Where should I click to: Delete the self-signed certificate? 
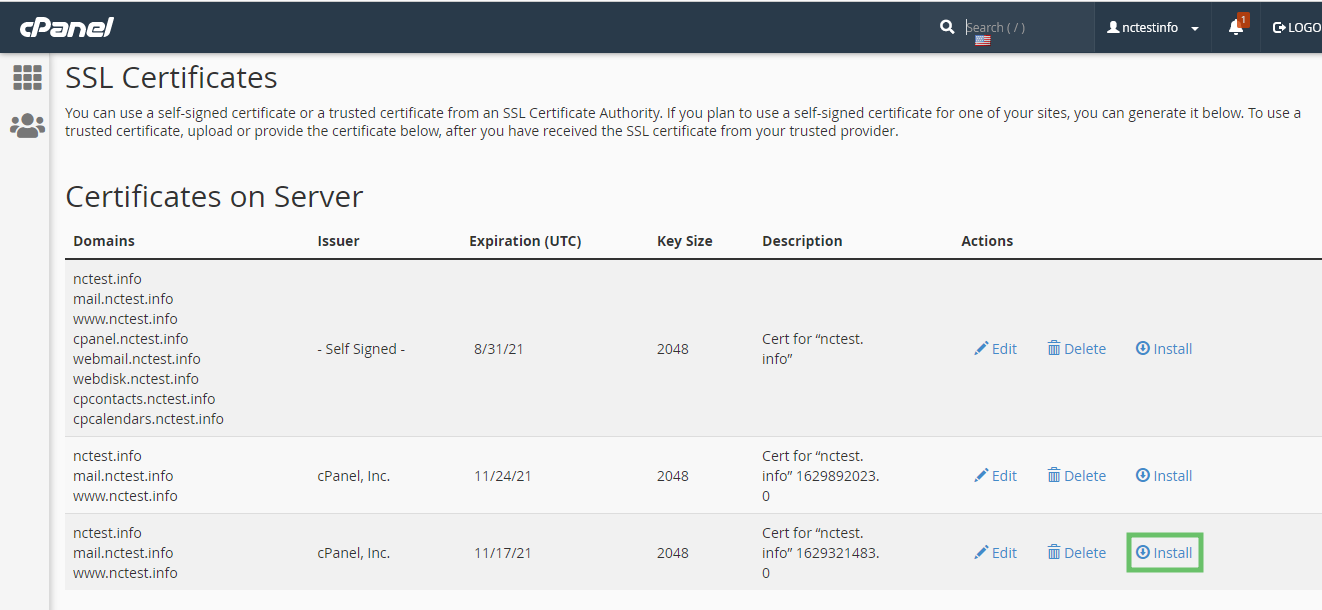point(1077,348)
